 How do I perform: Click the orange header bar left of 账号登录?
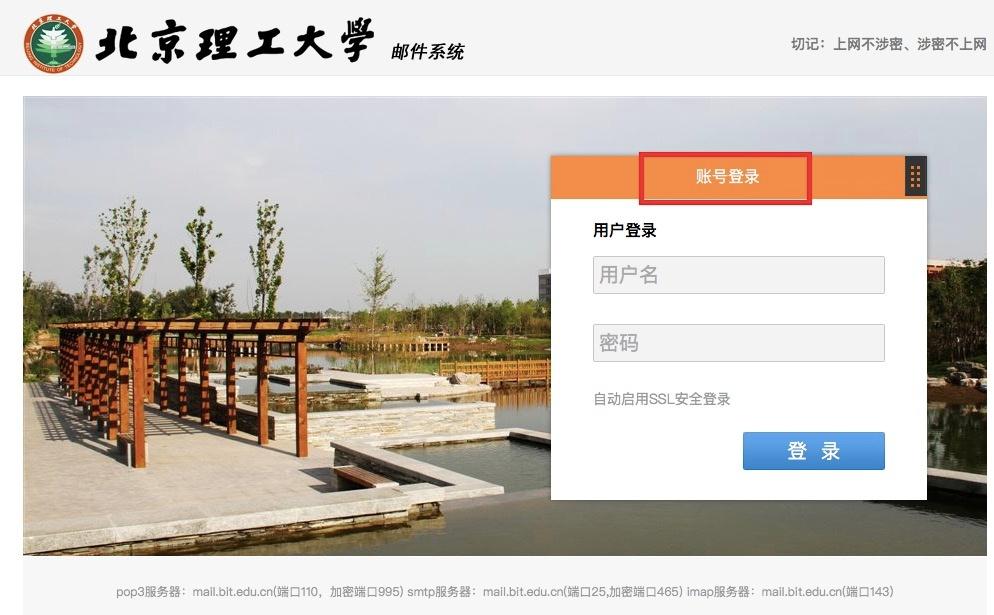(595, 178)
